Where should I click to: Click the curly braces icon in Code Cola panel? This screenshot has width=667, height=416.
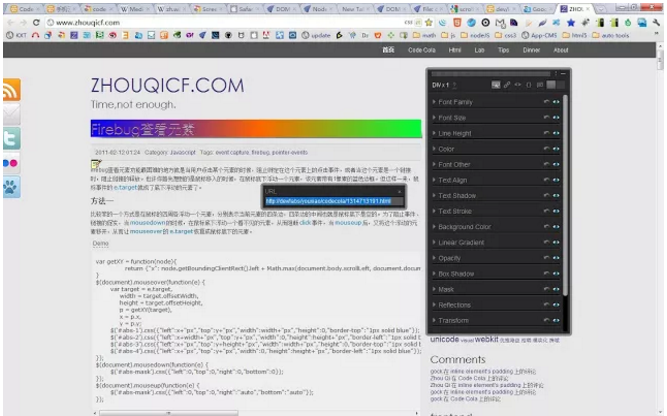click(x=529, y=85)
